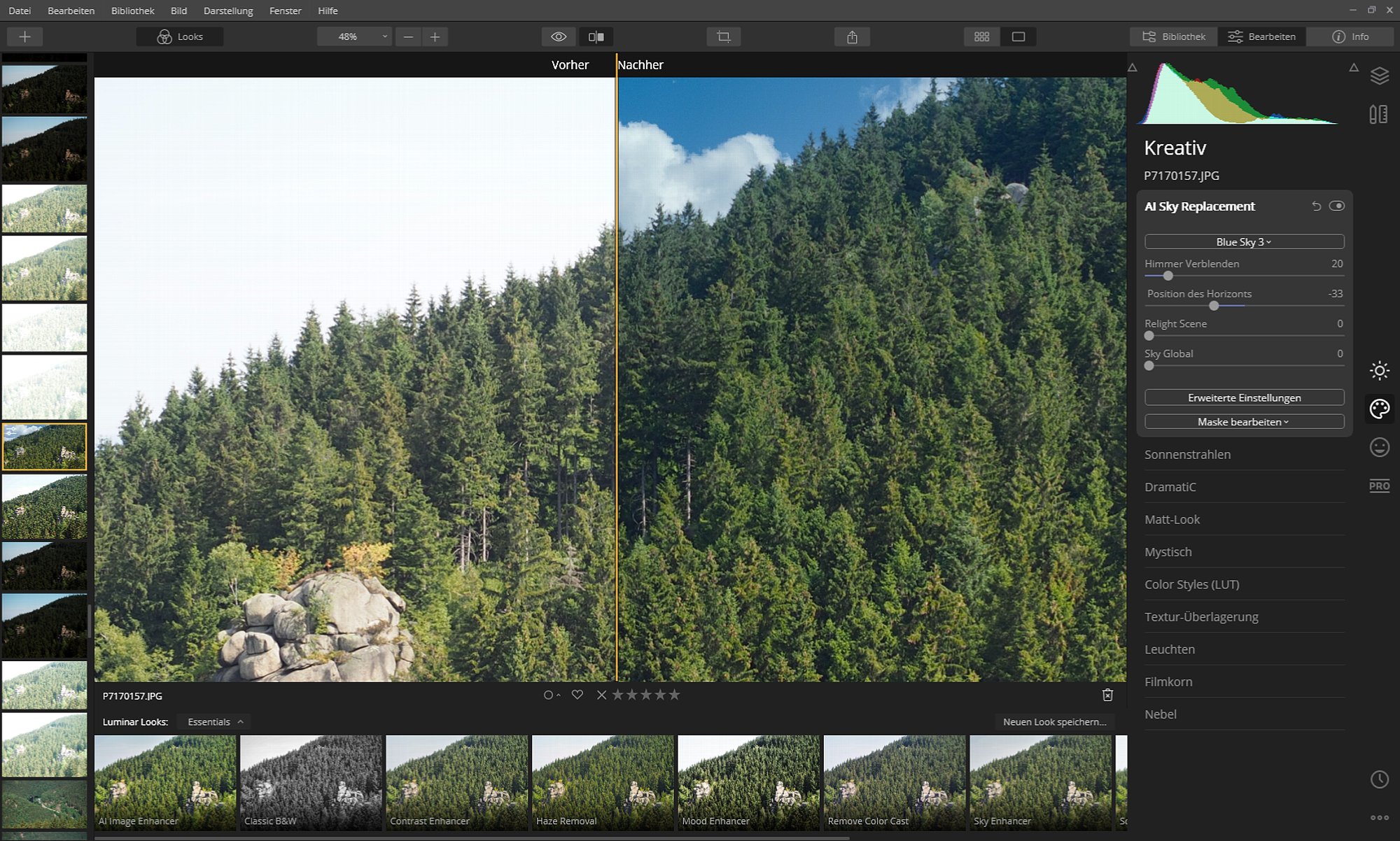Open the Bearbeiten menu in menu bar
Screen dimensions: 1400x841
[71, 10]
